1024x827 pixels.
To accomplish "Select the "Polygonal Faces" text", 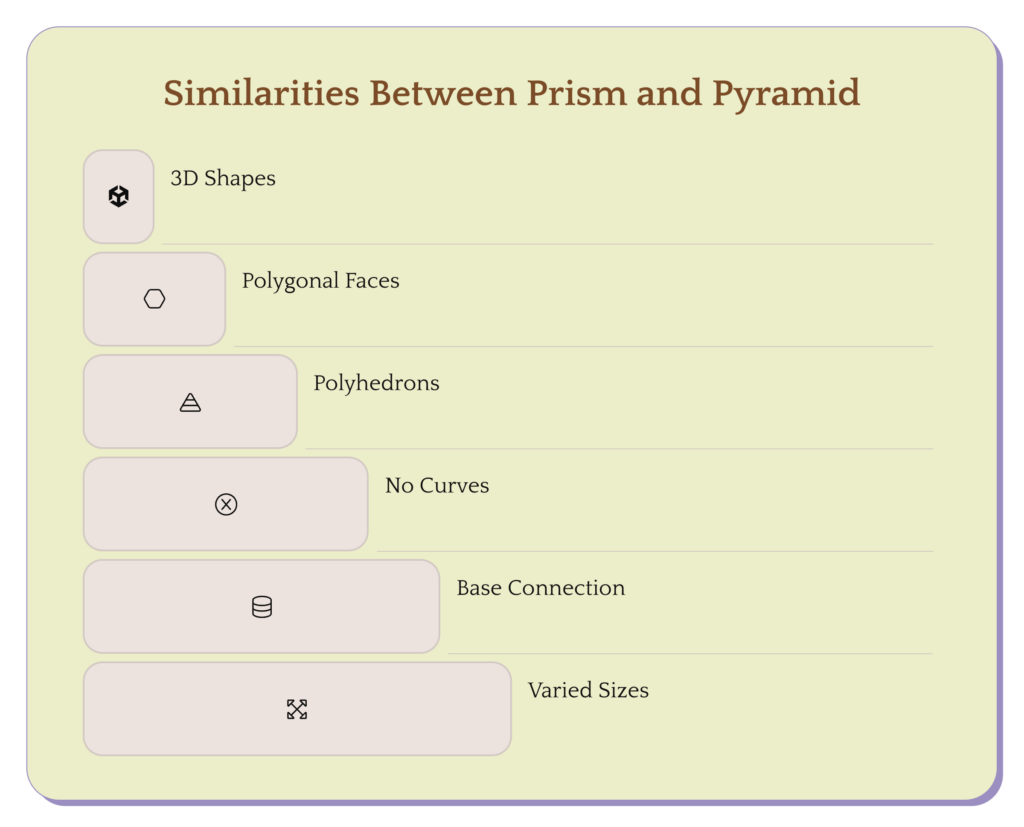I will (x=320, y=281).
